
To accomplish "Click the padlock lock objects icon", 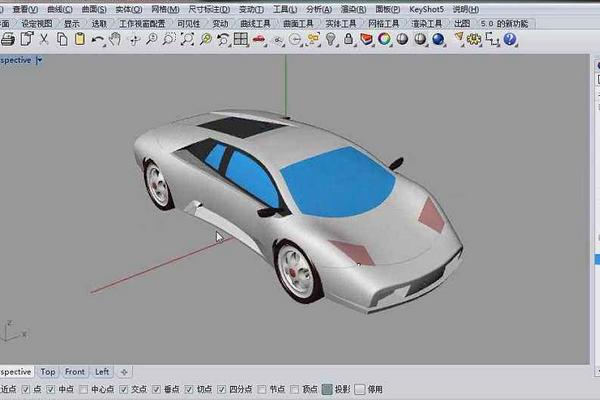I will point(348,39).
